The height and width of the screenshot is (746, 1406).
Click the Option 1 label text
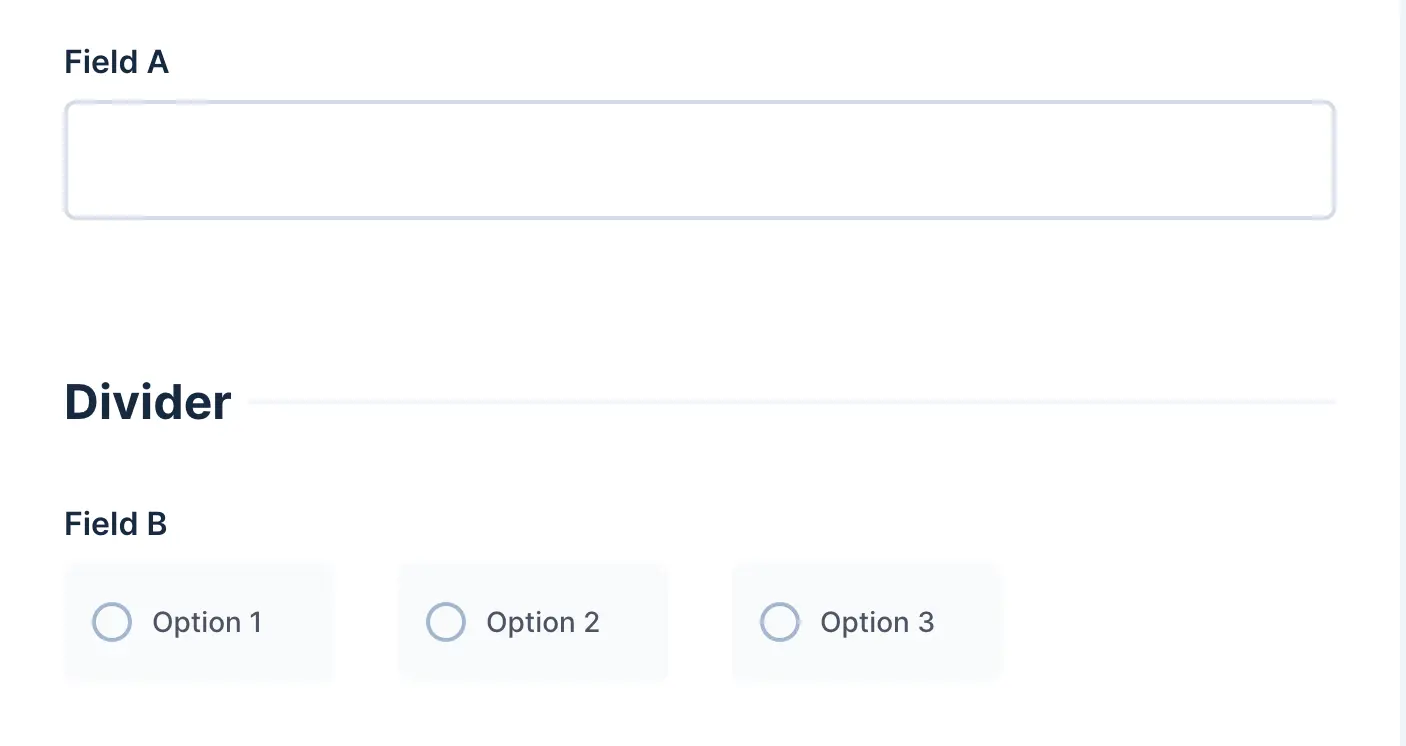[207, 622]
